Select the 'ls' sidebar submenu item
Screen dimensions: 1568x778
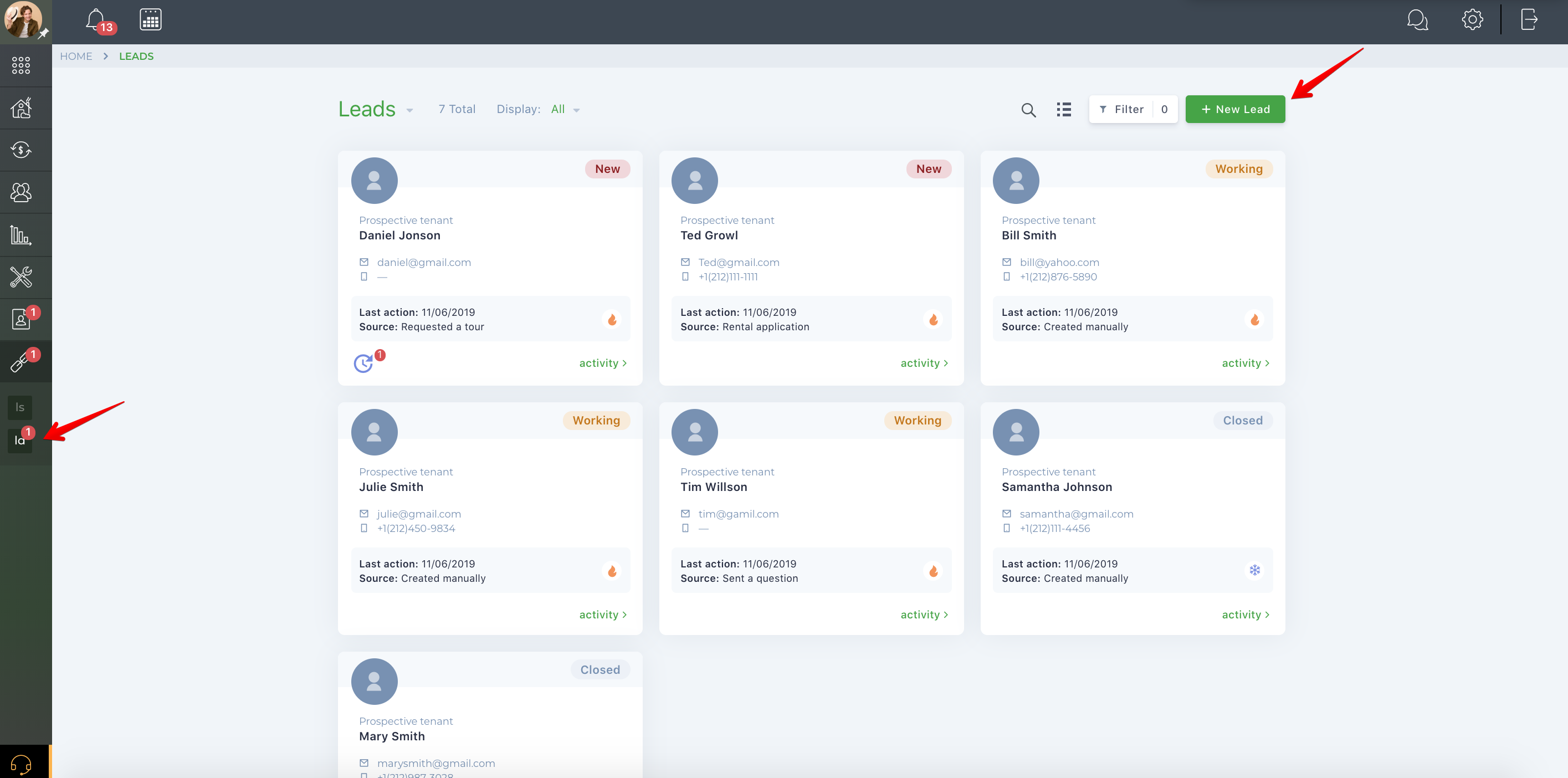coord(20,407)
